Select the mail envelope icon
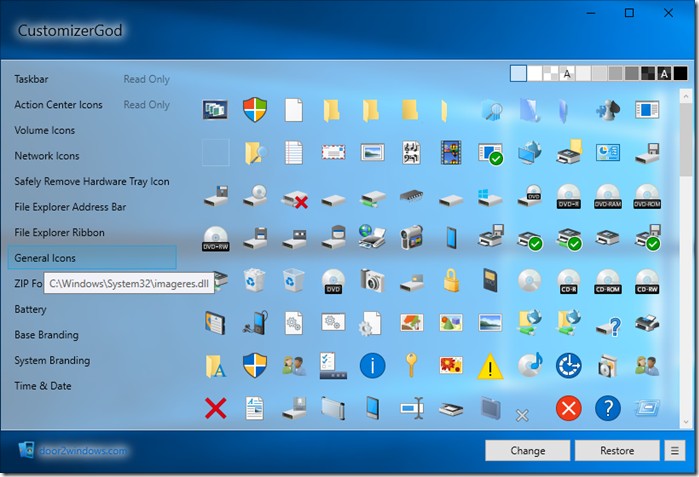Viewport: 699px width, 477px height. pyautogui.click(x=333, y=152)
